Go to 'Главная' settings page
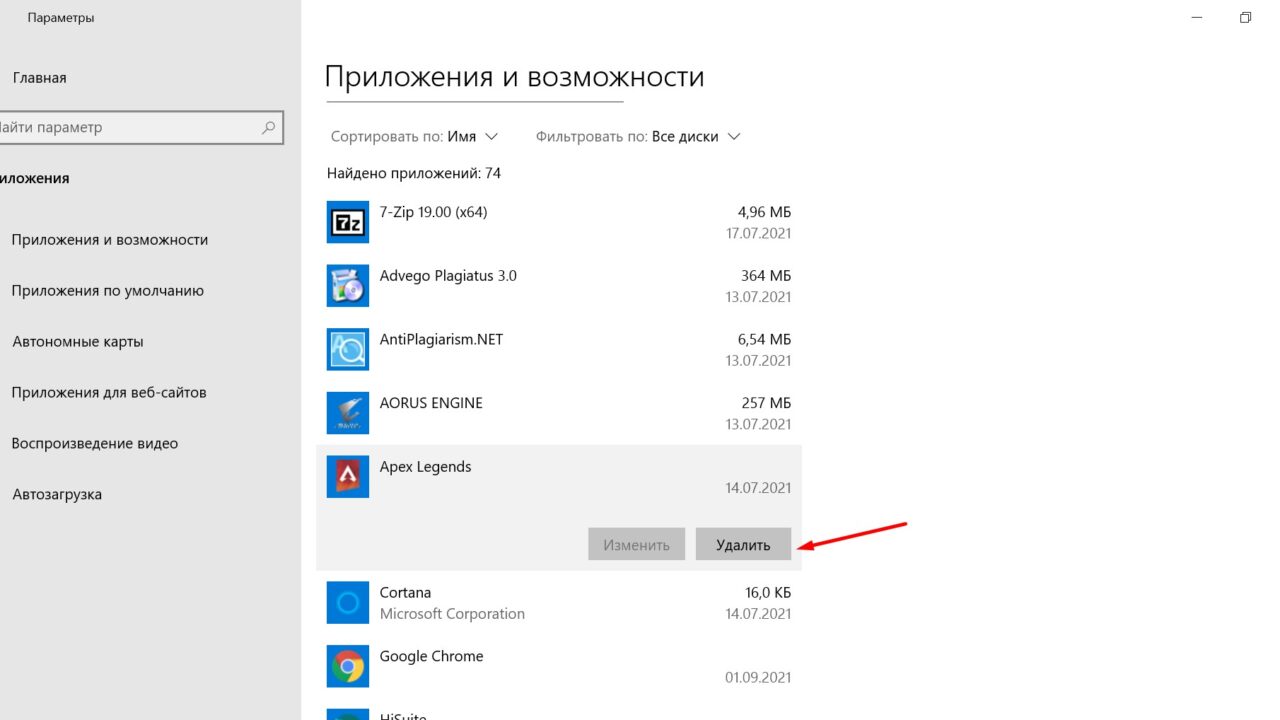The height and width of the screenshot is (720, 1280). click(40, 78)
